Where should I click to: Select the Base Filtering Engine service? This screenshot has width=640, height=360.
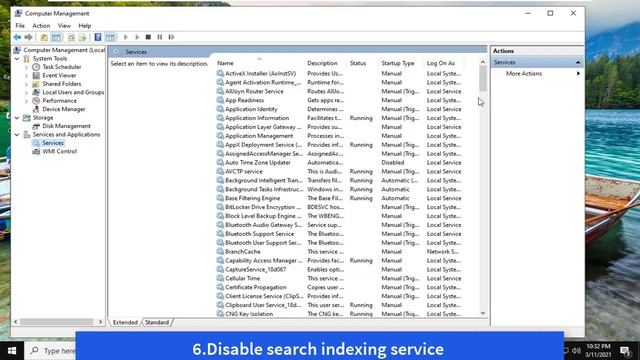(x=252, y=198)
